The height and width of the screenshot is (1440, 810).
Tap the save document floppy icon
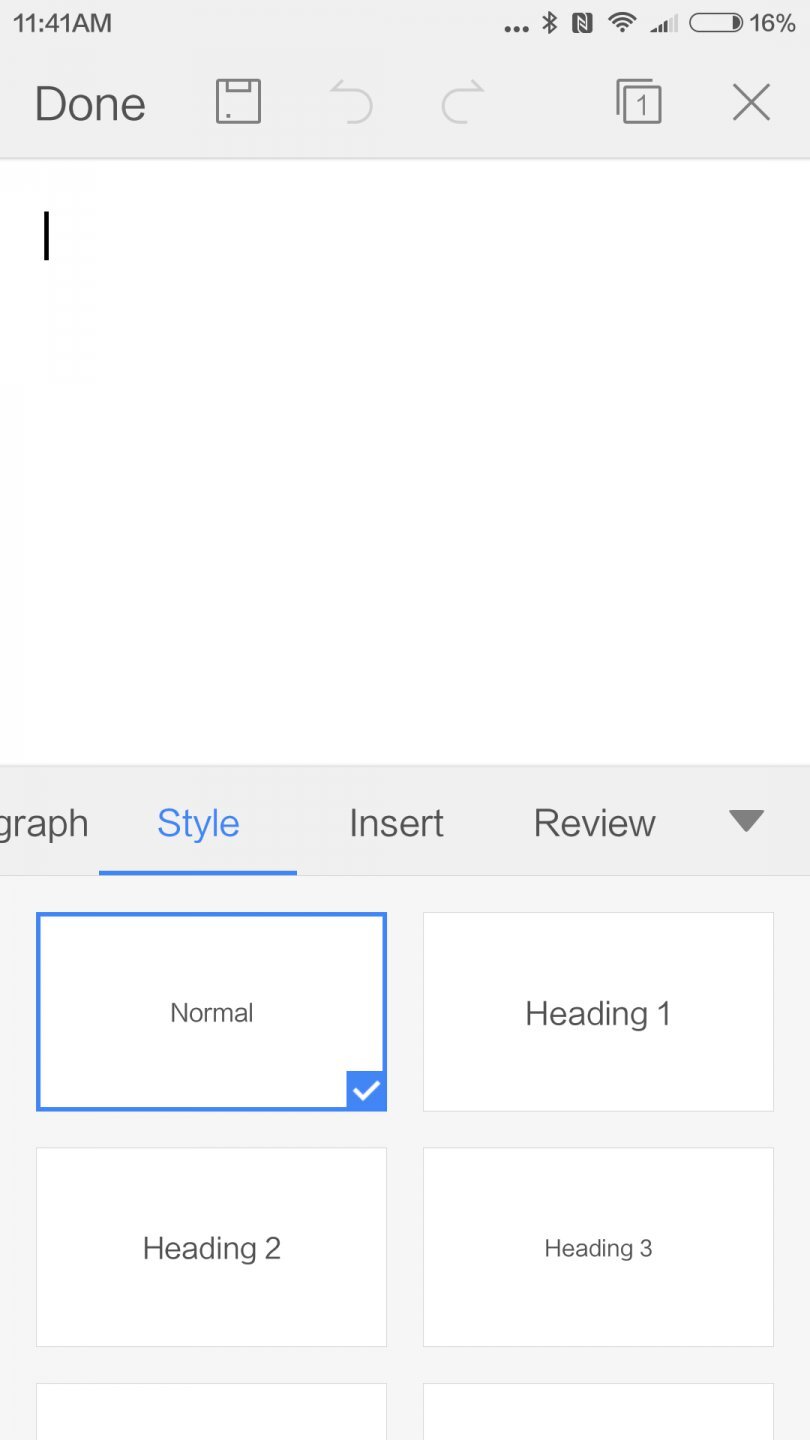pyautogui.click(x=238, y=102)
